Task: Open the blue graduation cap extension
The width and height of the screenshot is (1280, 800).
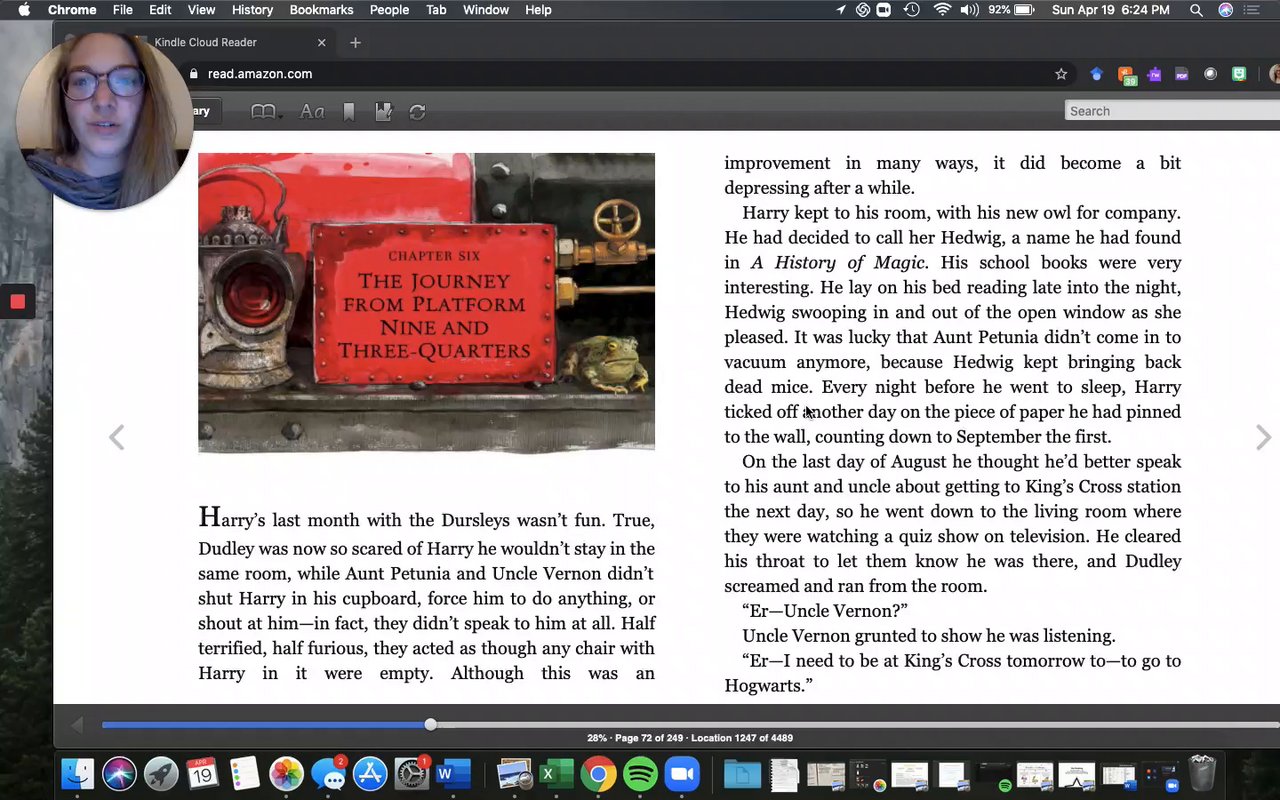Action: pos(1097,74)
